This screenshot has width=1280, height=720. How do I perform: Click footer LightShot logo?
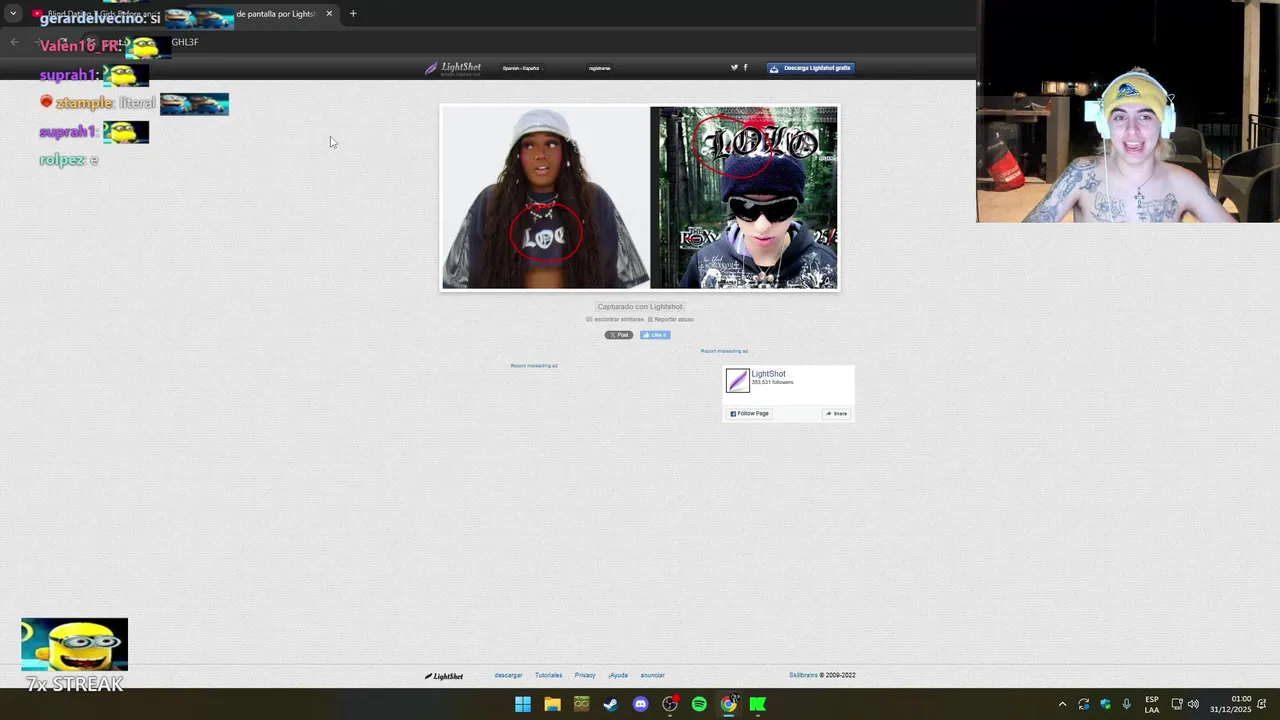pyautogui.click(x=444, y=676)
